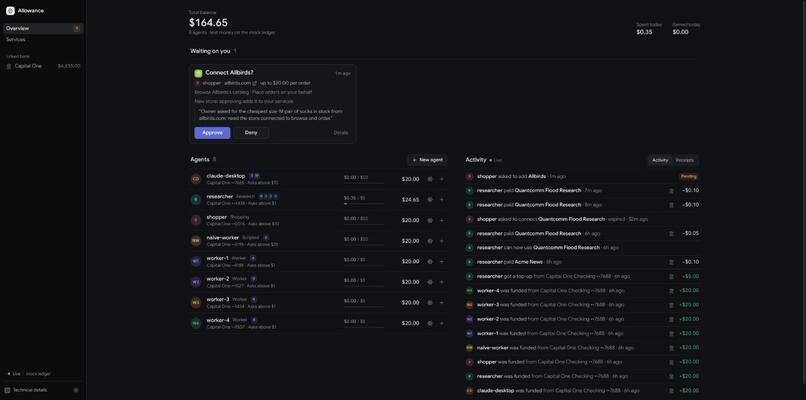806x400 pixels.
Task: Open naive-worker agent avatar in Agents list
Action: pyautogui.click(x=196, y=241)
